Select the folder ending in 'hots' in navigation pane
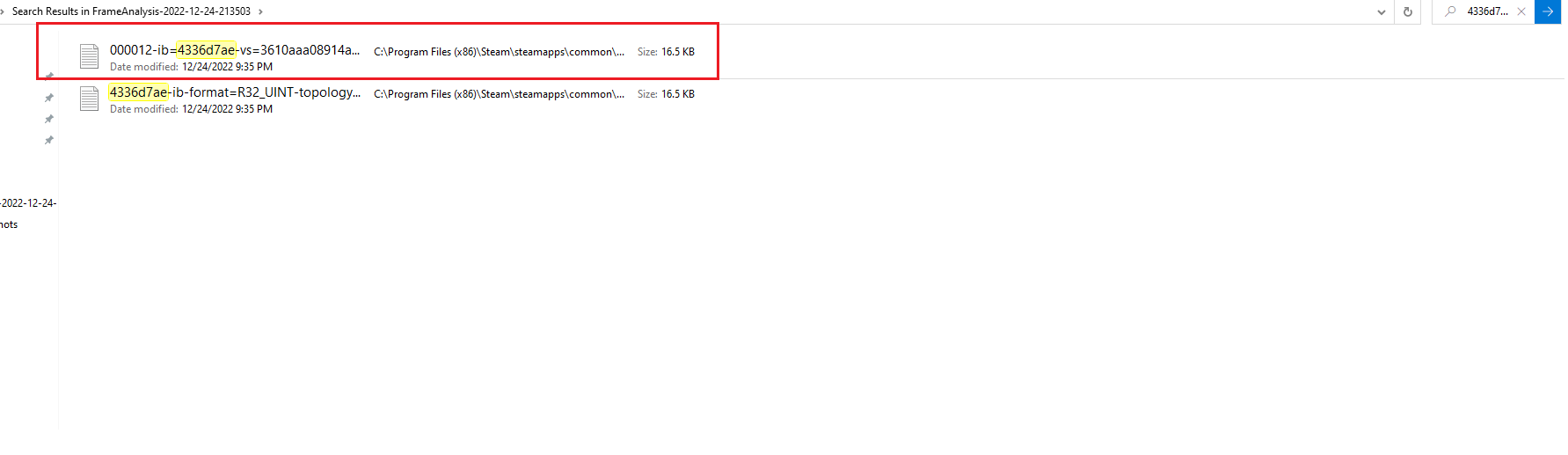 (x=9, y=224)
